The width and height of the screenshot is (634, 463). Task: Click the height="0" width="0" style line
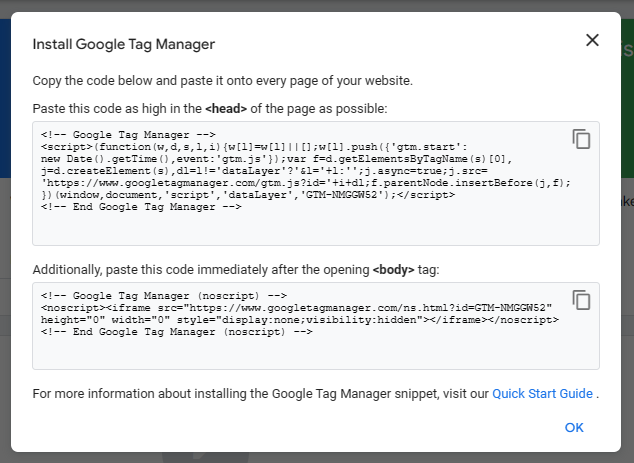coord(299,319)
